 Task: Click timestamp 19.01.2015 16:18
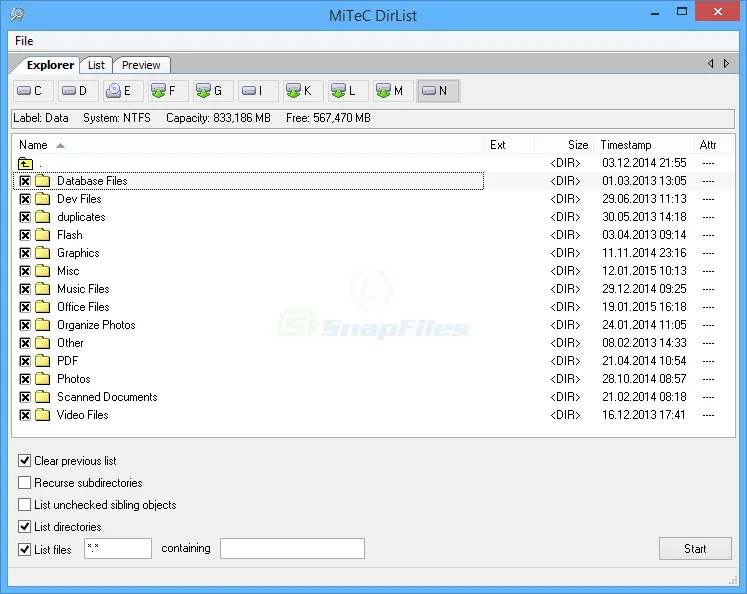point(644,307)
